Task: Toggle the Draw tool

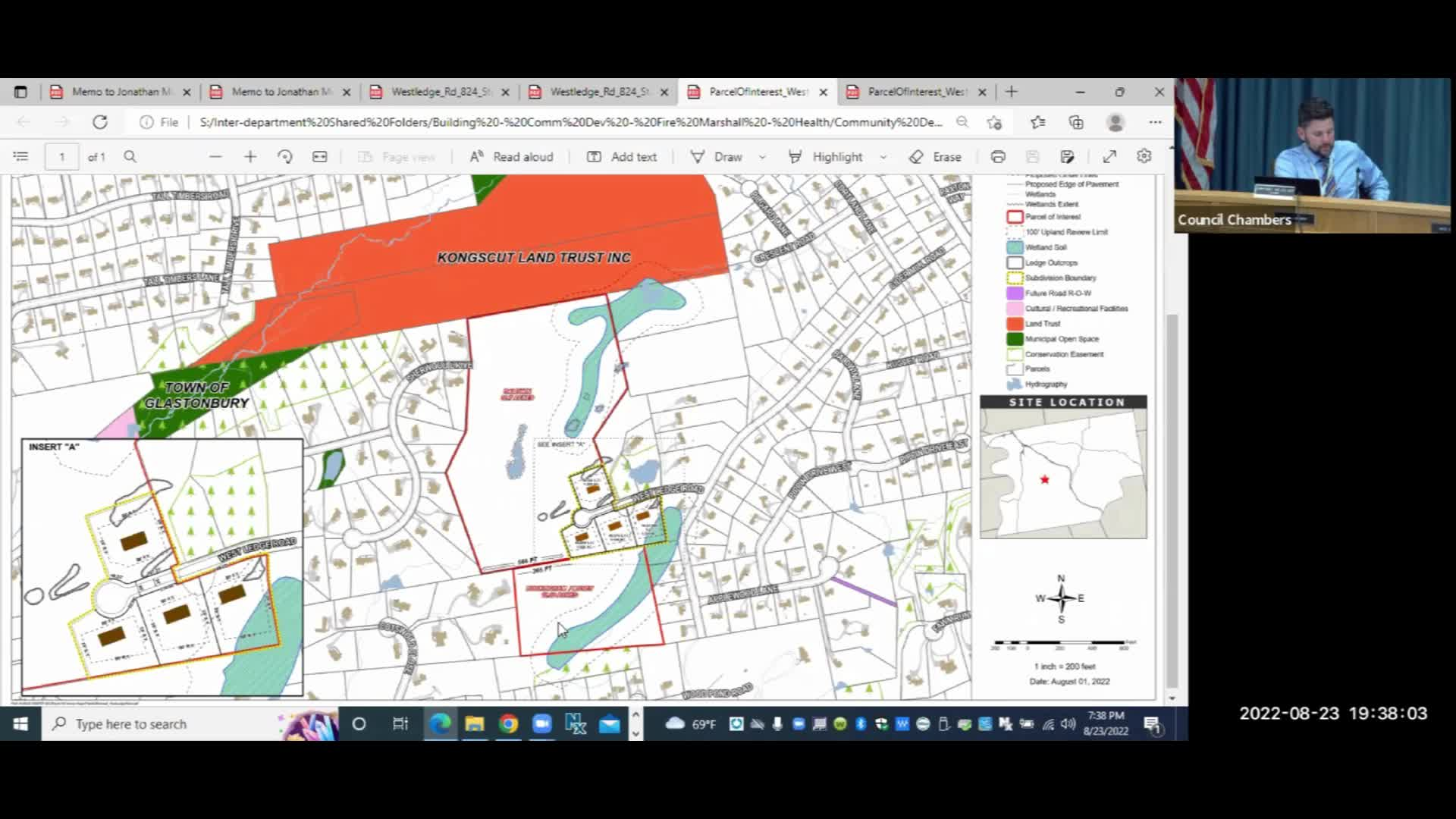Action: pos(717,157)
